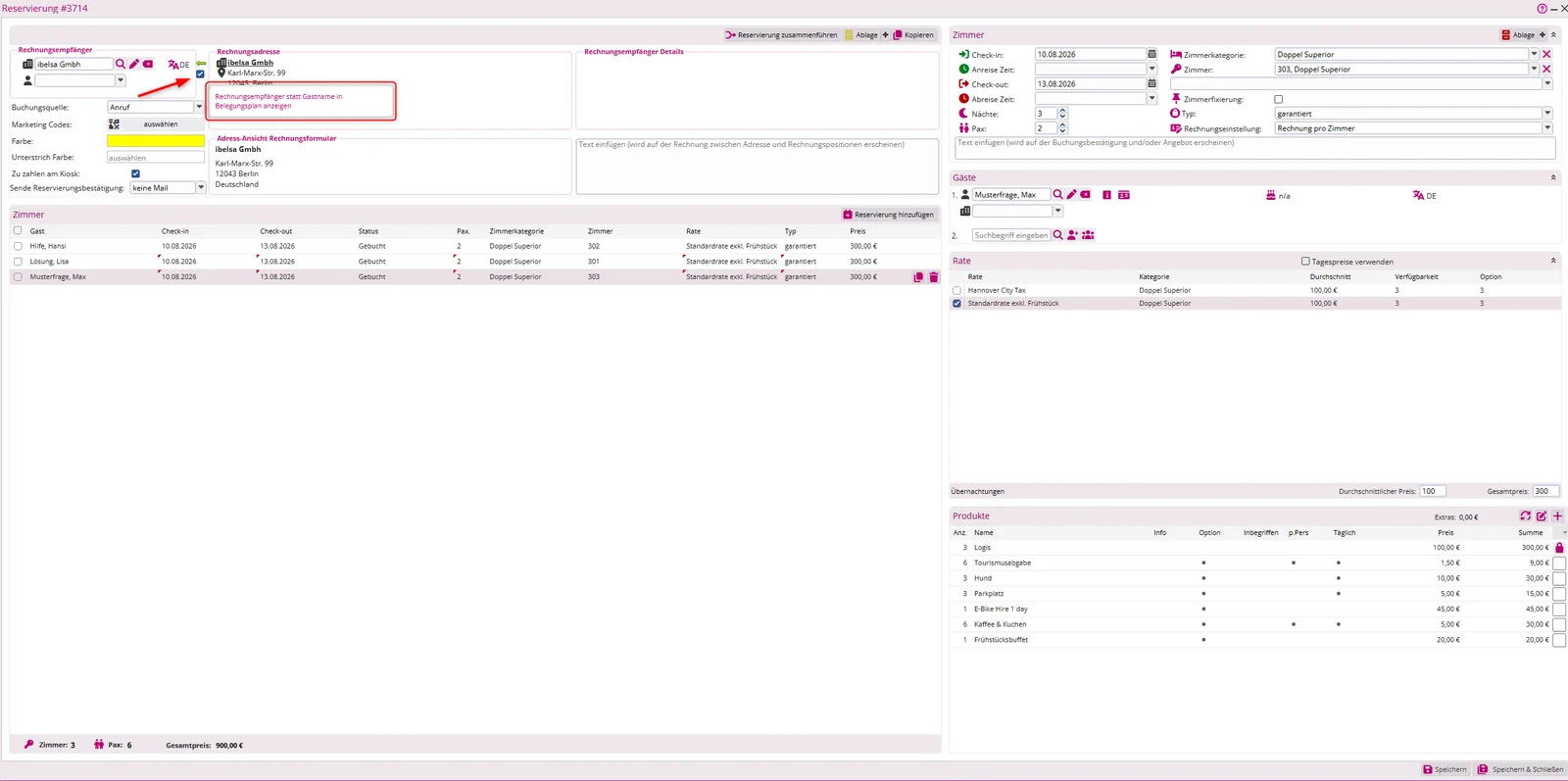Open the help icon in the title bar
This screenshot has height=781, width=1568.
(x=1542, y=8)
